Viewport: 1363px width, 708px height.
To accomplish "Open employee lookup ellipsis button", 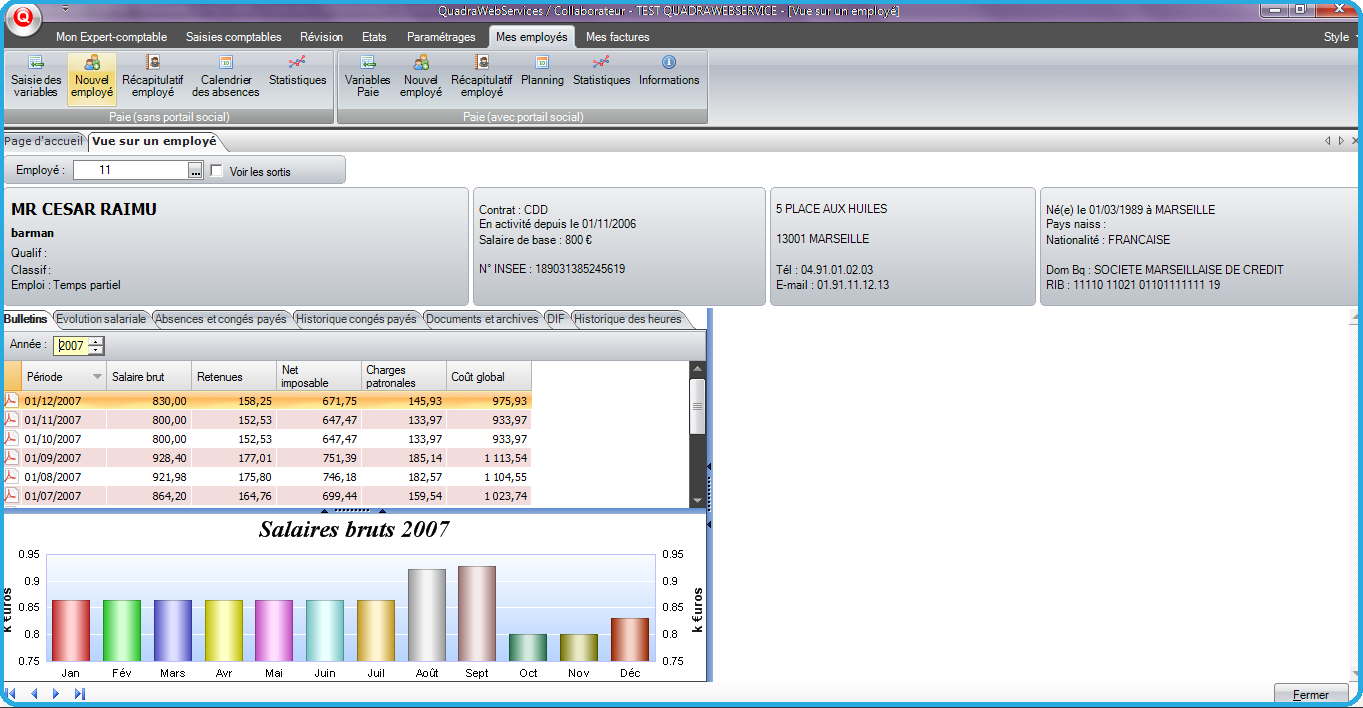I will pos(195,171).
